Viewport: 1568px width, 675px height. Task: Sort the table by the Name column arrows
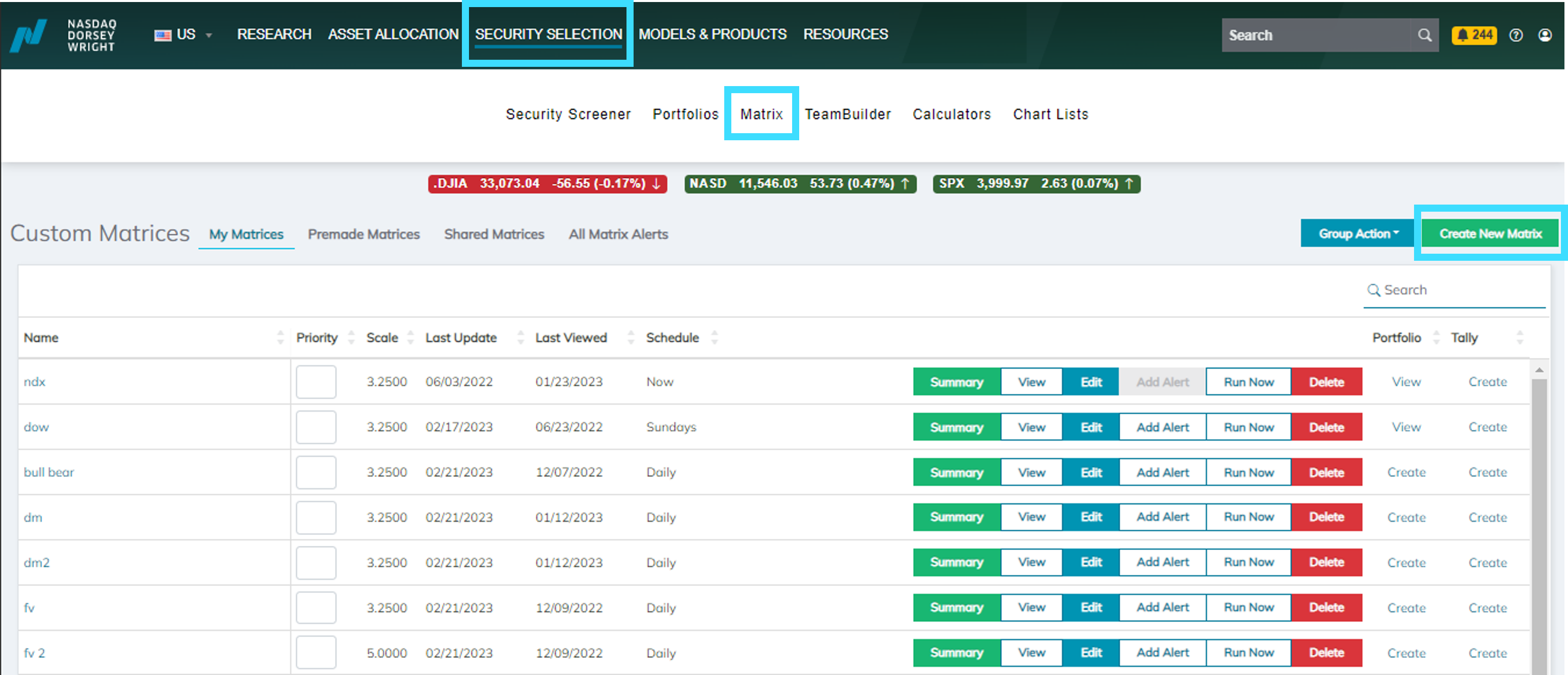(x=281, y=337)
